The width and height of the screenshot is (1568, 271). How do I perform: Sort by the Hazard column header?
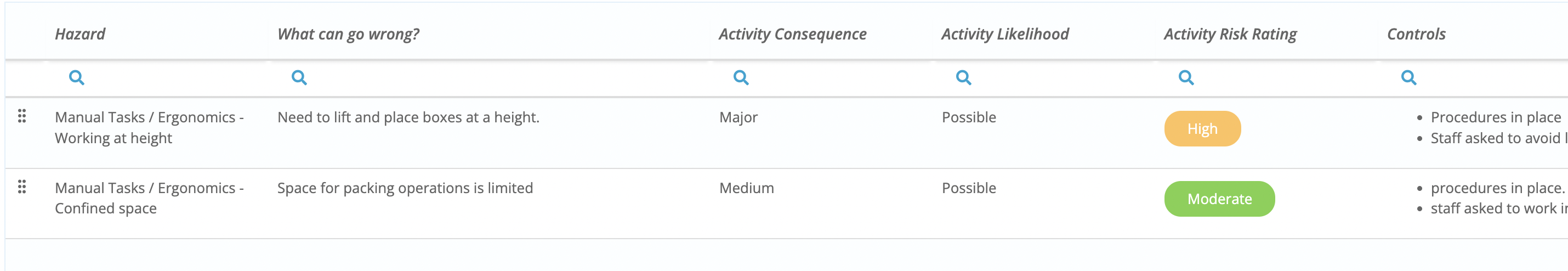click(81, 34)
